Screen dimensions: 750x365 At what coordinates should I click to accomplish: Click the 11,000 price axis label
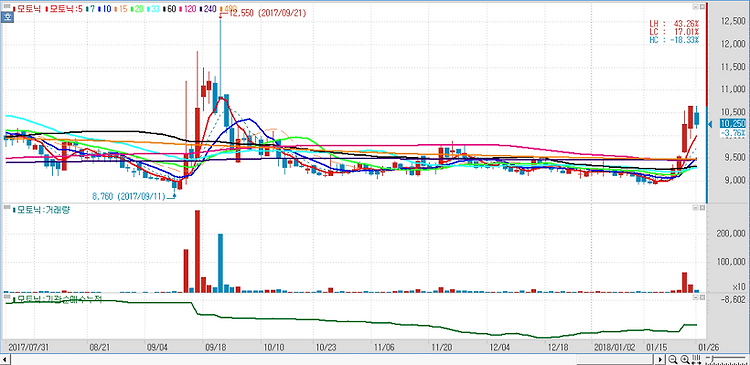point(733,89)
